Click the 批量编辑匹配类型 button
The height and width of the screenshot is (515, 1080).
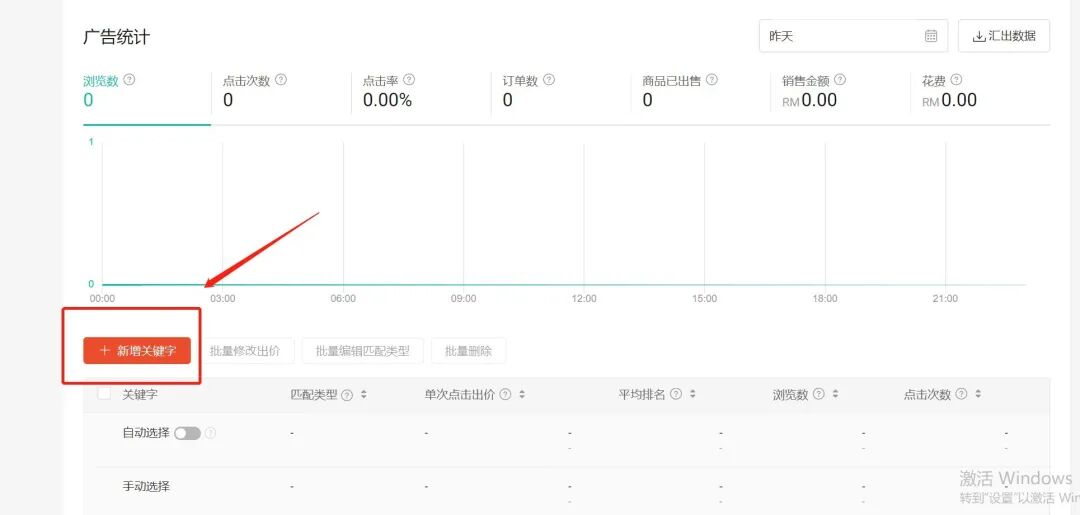click(363, 350)
